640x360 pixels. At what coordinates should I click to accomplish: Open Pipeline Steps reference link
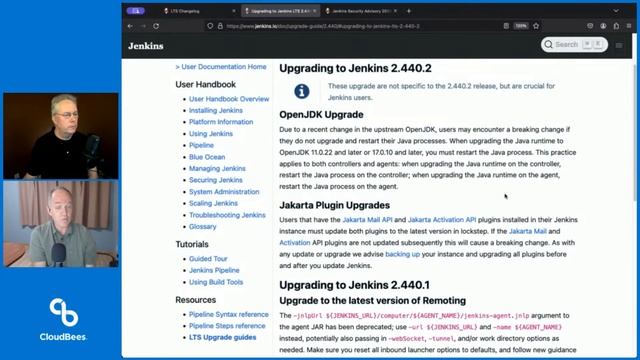click(x=227, y=326)
